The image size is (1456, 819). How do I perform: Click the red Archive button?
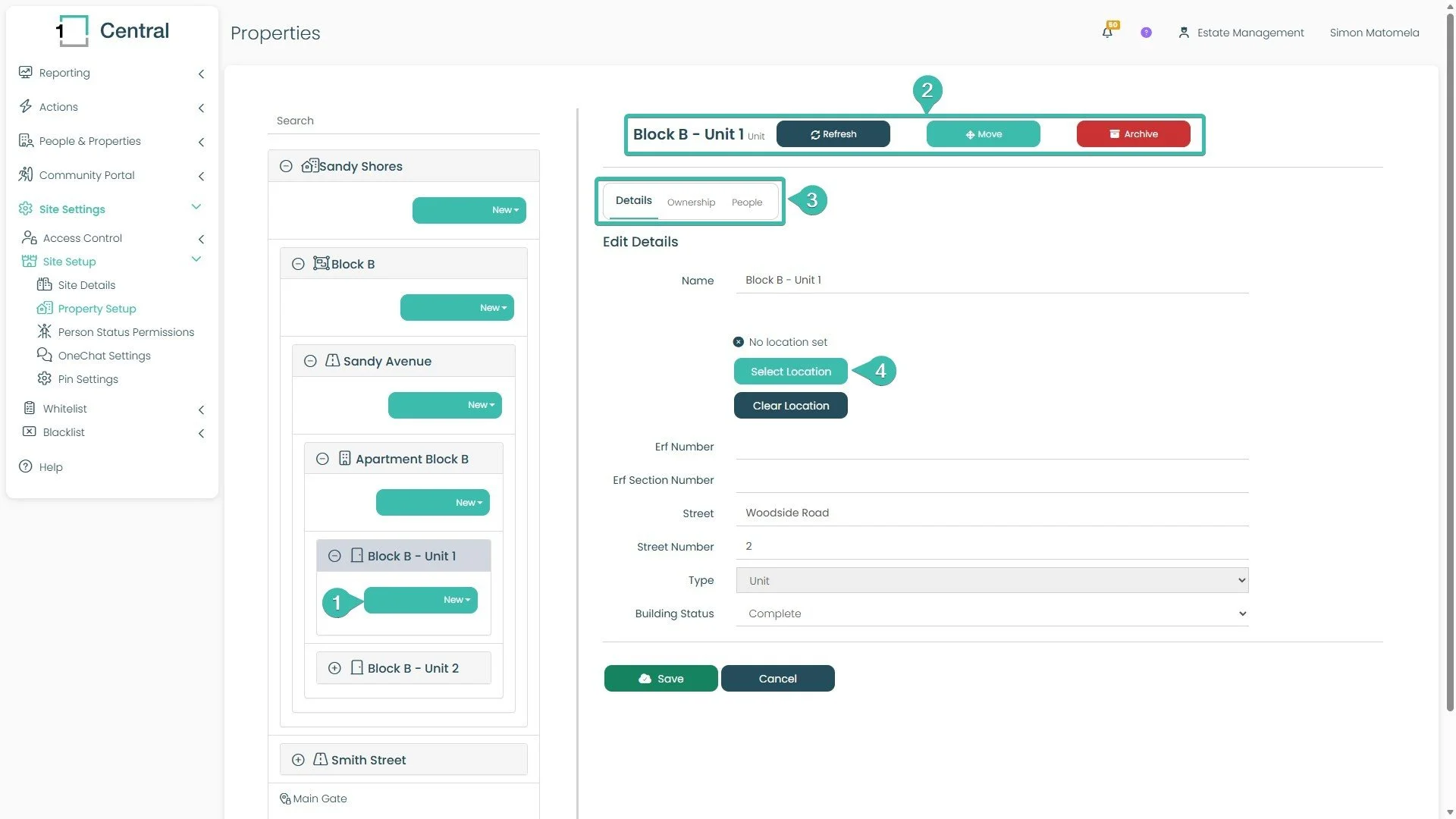point(1134,134)
